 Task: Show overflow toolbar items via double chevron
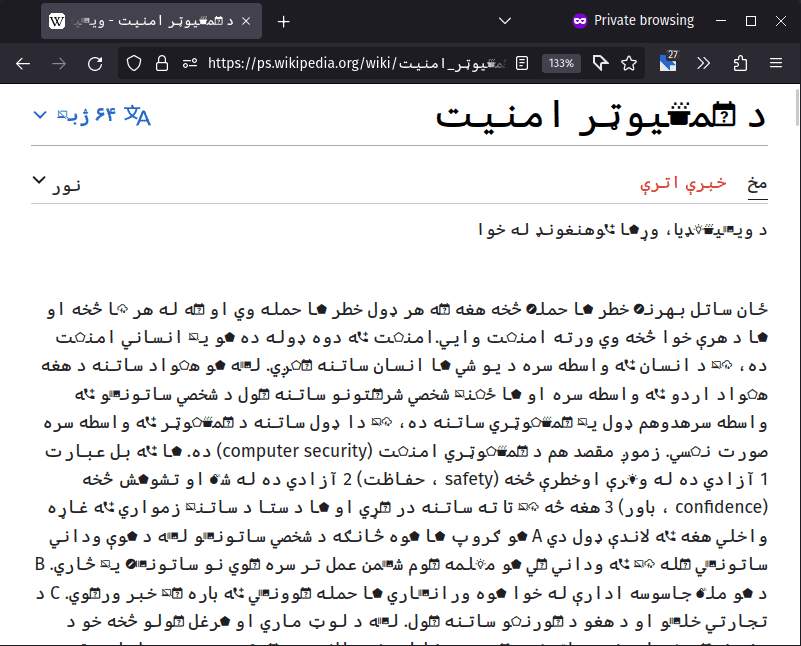click(703, 63)
